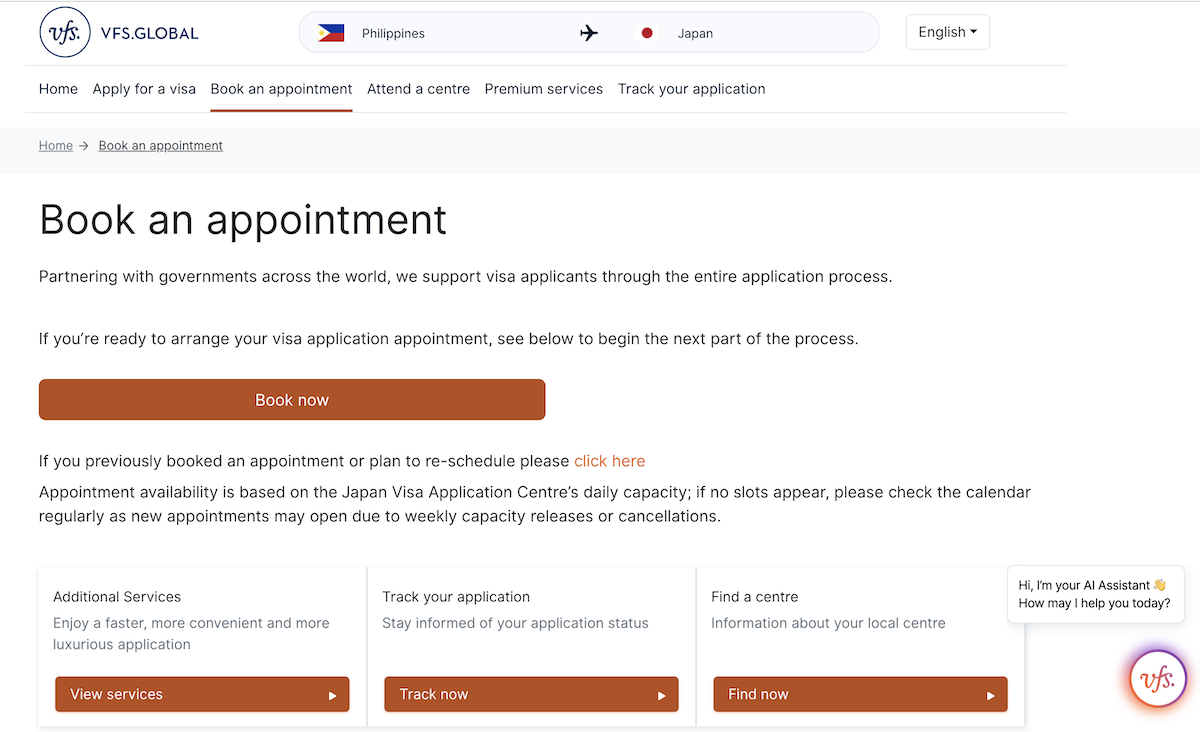Image resolution: width=1200 pixels, height=732 pixels.
Task: Click the arrow on View services button
Action: click(x=333, y=695)
